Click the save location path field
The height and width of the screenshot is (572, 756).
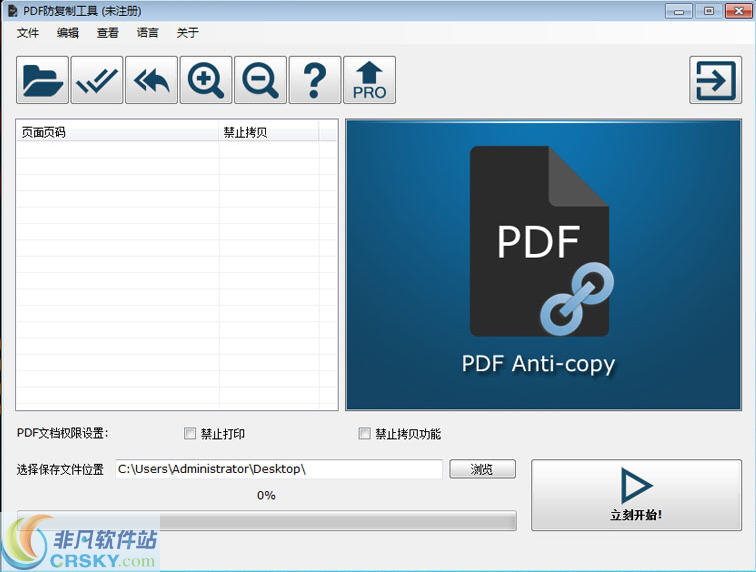(x=279, y=469)
